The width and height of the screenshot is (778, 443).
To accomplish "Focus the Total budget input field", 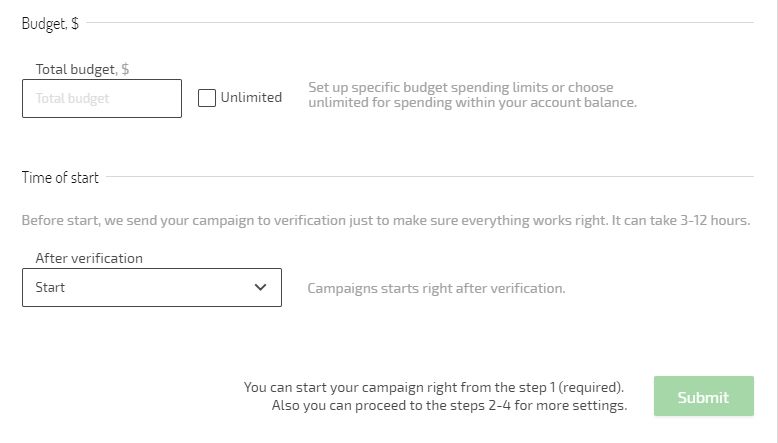I will (x=102, y=98).
